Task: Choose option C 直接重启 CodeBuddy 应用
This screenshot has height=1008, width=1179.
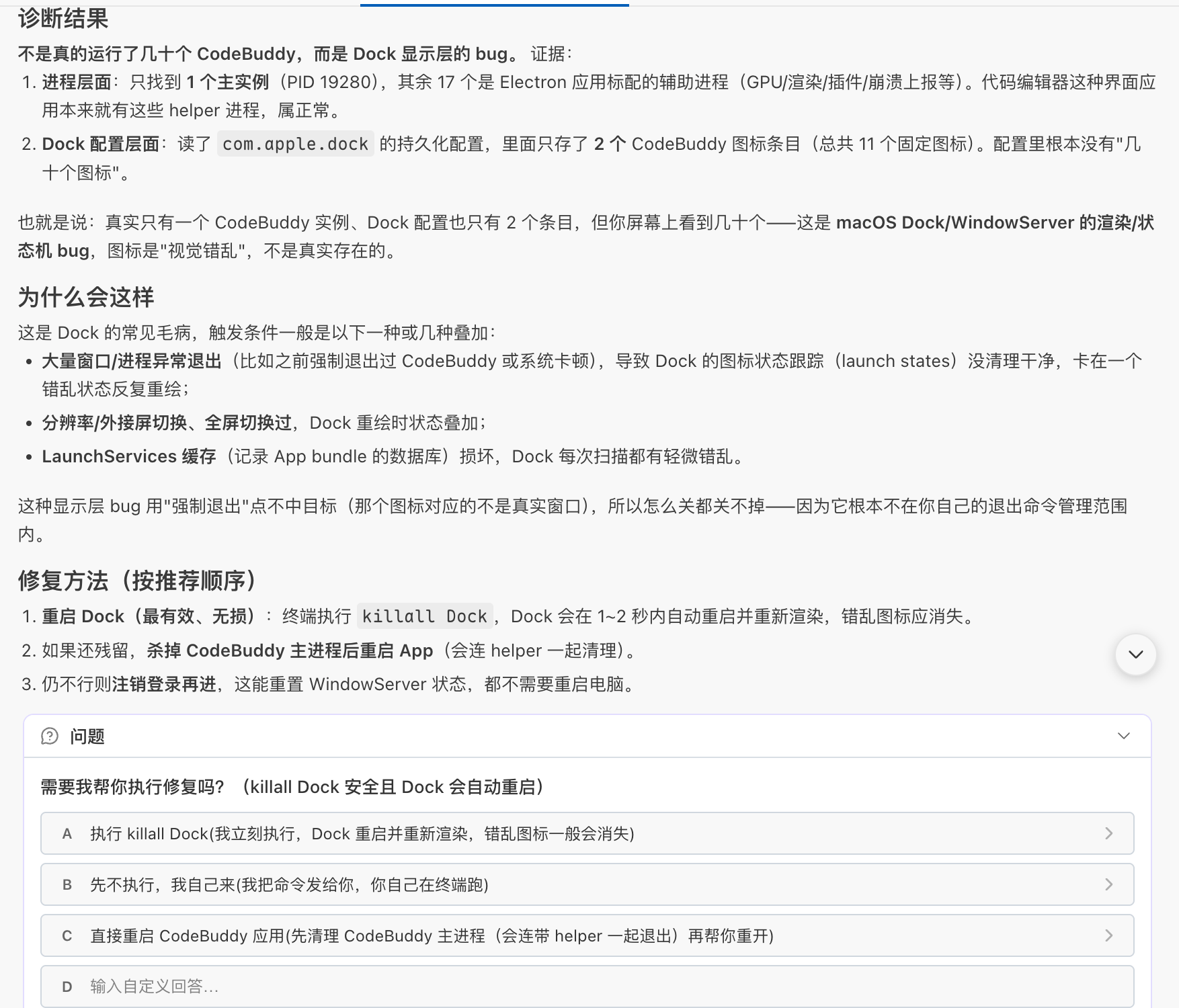Action: pyautogui.click(x=587, y=935)
